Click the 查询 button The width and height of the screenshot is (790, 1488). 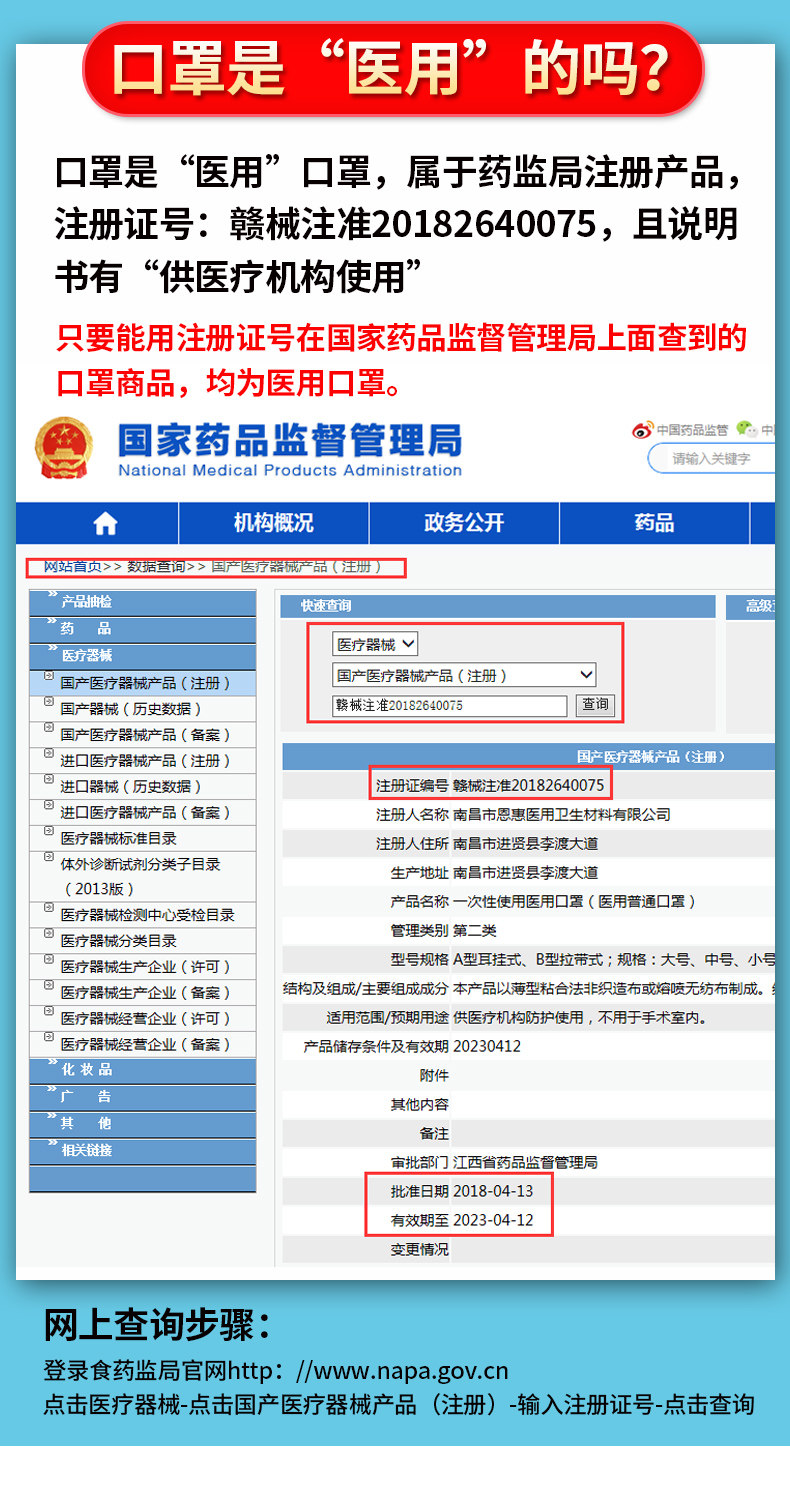595,705
